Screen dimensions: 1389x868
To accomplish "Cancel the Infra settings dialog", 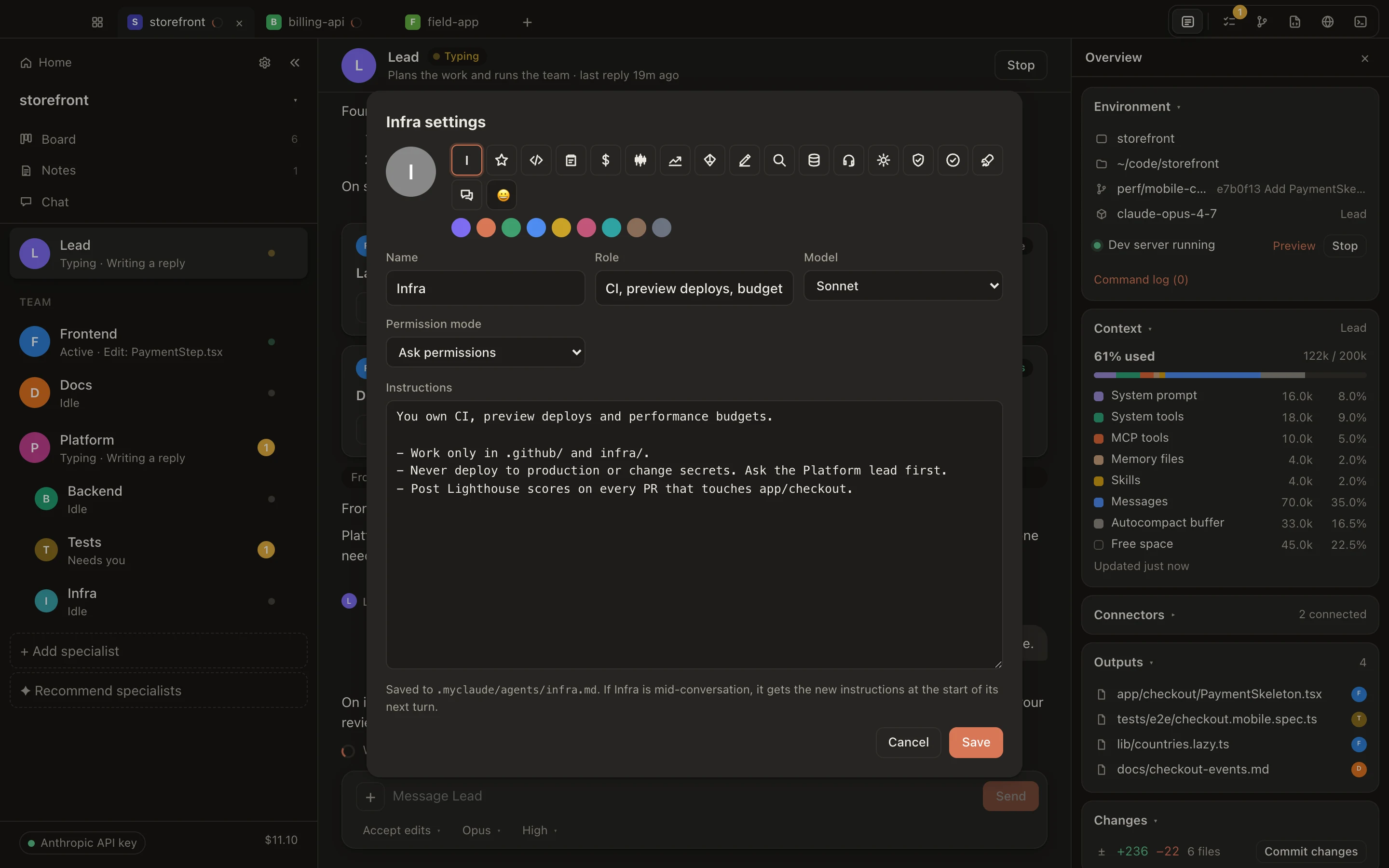I will tap(908, 742).
